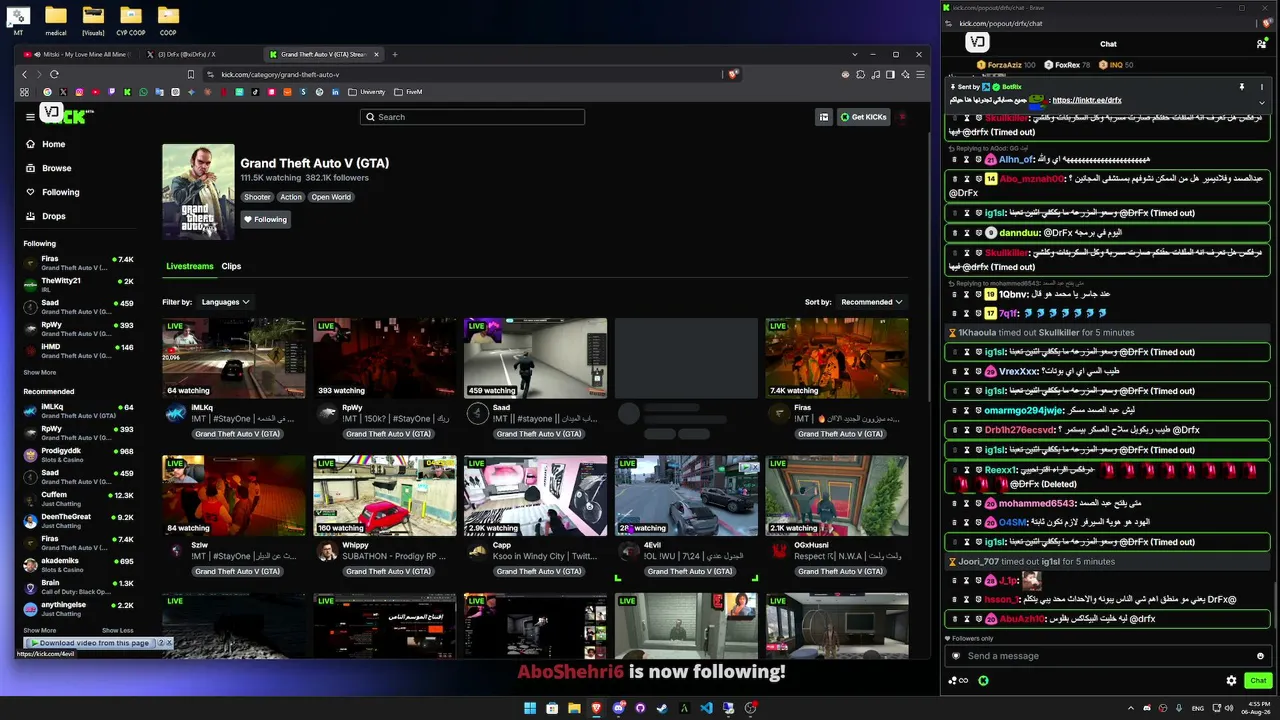Open the pinned message more options

pyautogui.click(x=1262, y=87)
